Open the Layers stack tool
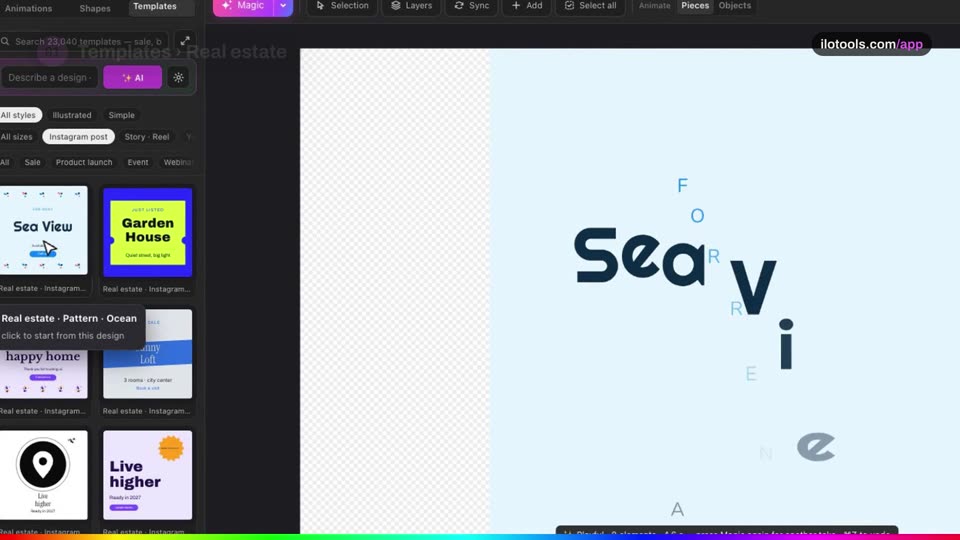 pyautogui.click(x=411, y=6)
